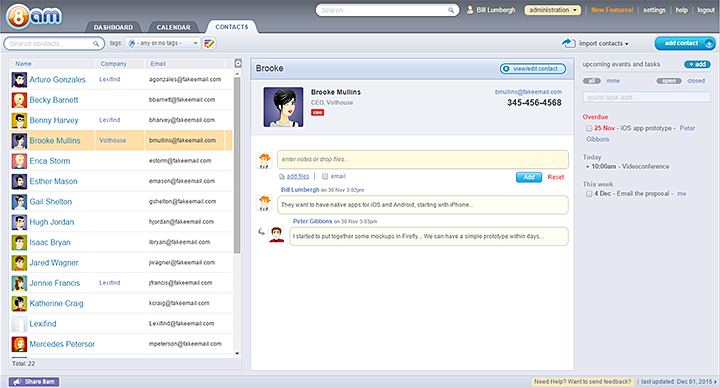Sort contacts by the Email column header

coord(158,64)
